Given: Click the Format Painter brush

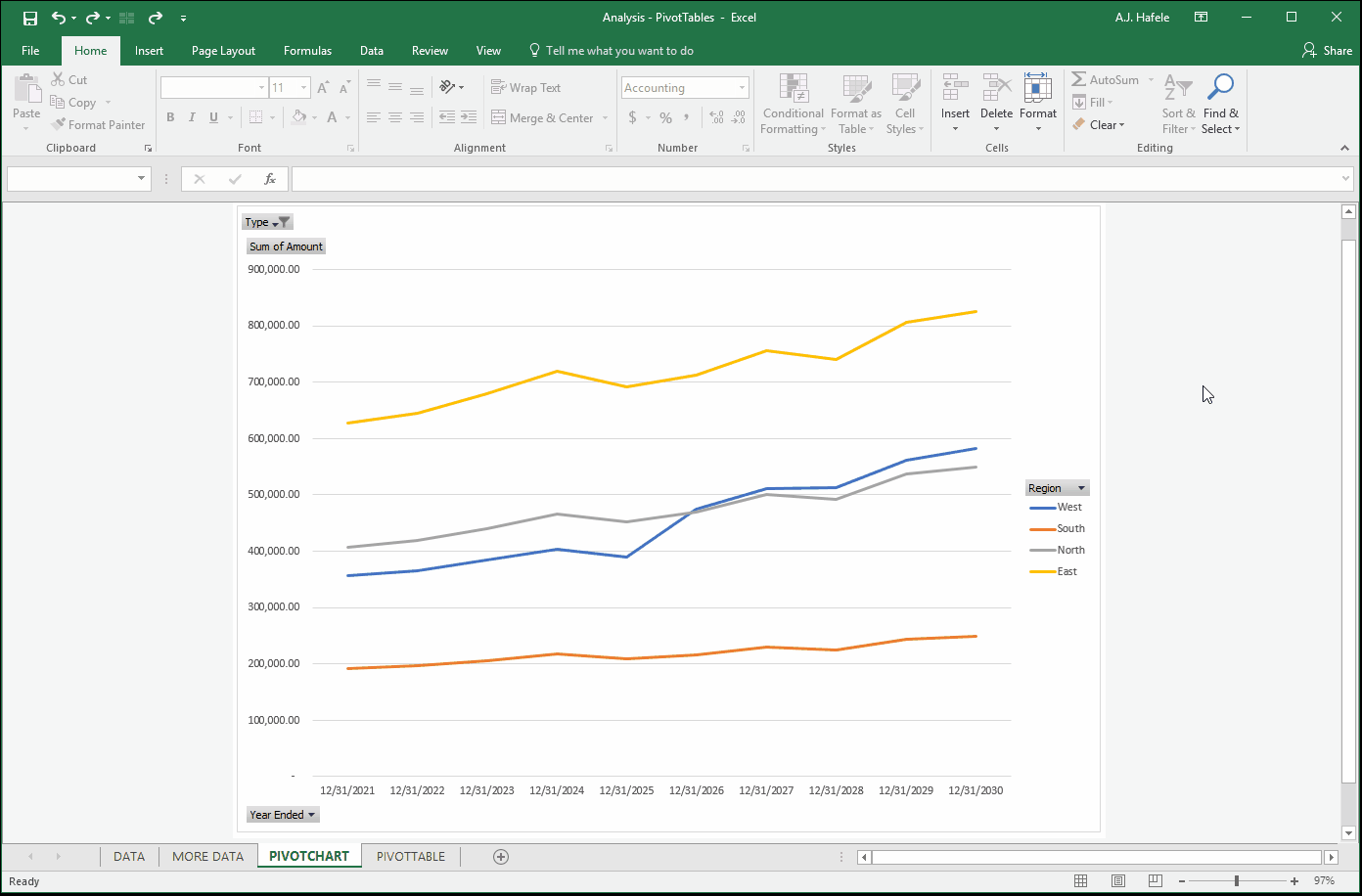Looking at the screenshot, I should pyautogui.click(x=59, y=125).
